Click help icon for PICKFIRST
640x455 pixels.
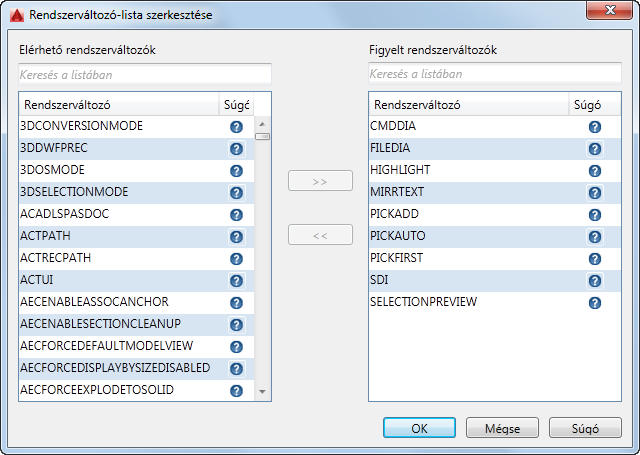(x=595, y=259)
